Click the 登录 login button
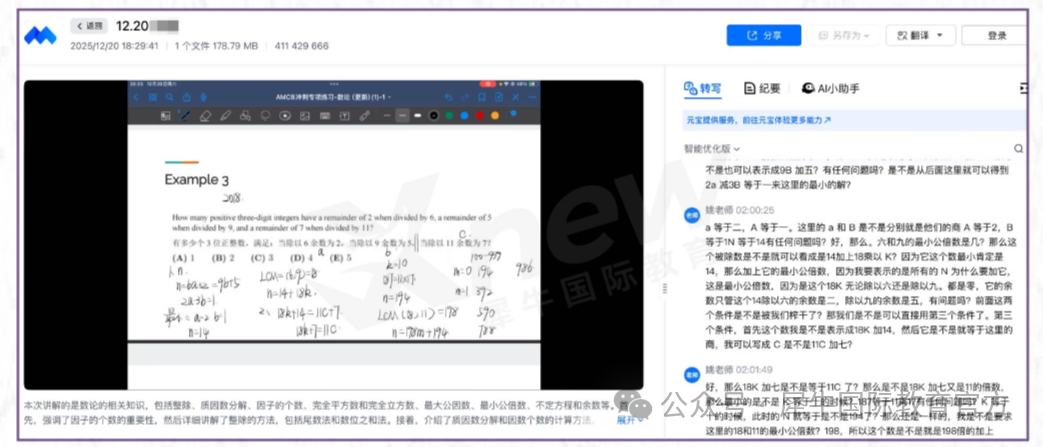 pyautogui.click(x=996, y=35)
